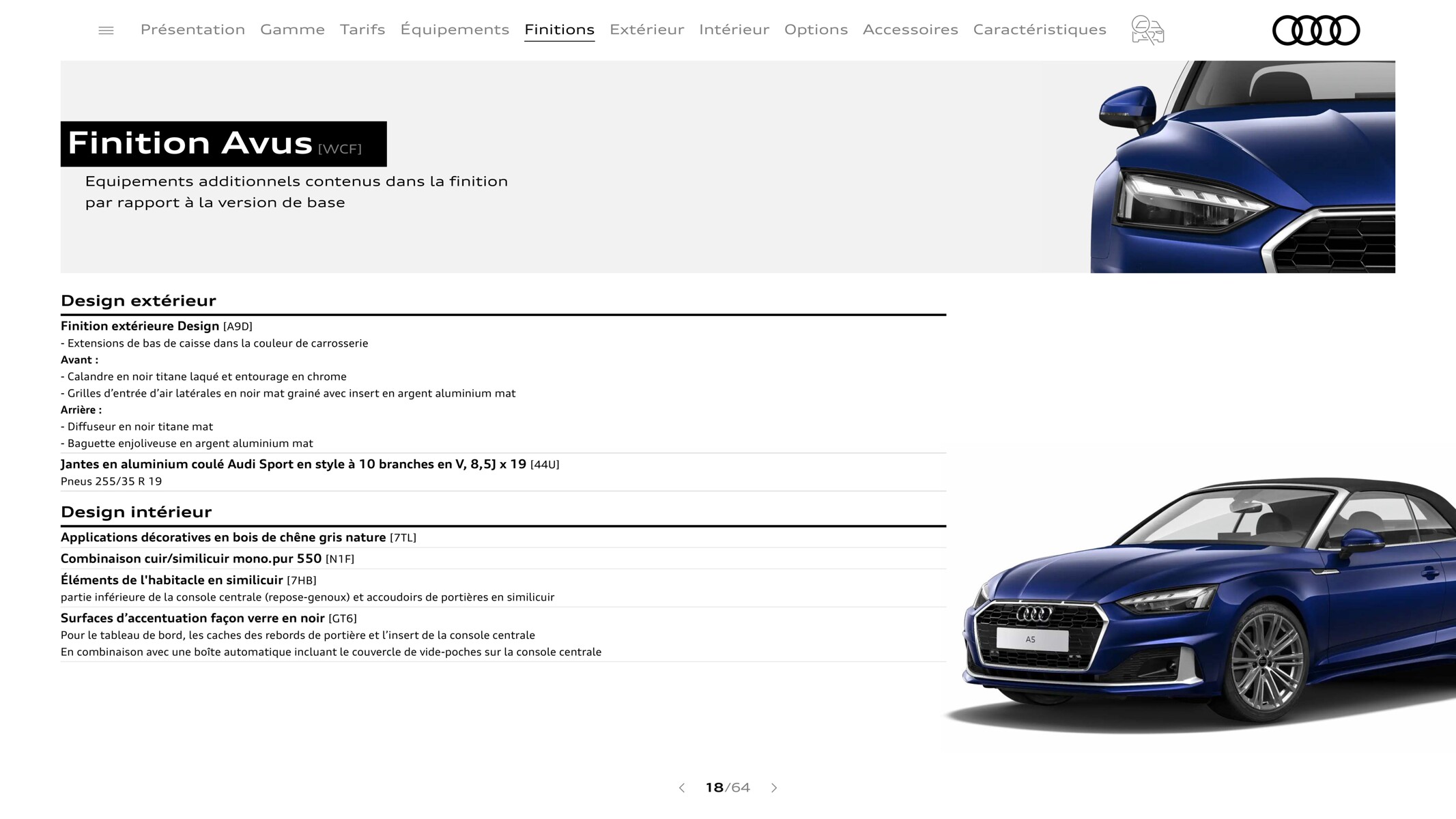This screenshot has height=819, width=1456.
Task: Go to the Options tab
Action: point(816,29)
